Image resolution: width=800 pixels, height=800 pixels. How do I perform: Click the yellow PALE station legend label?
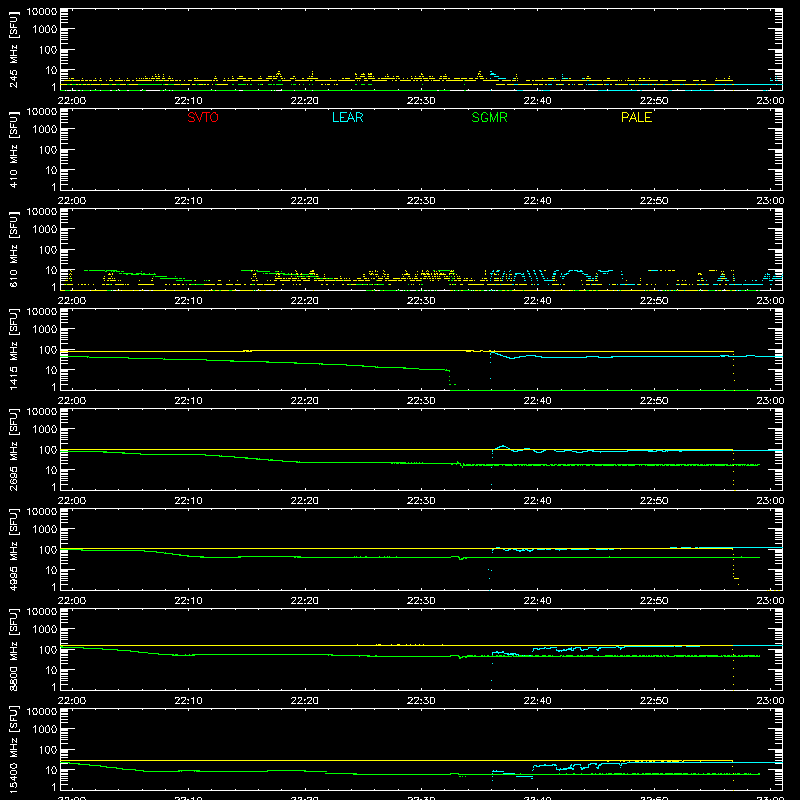pos(636,117)
